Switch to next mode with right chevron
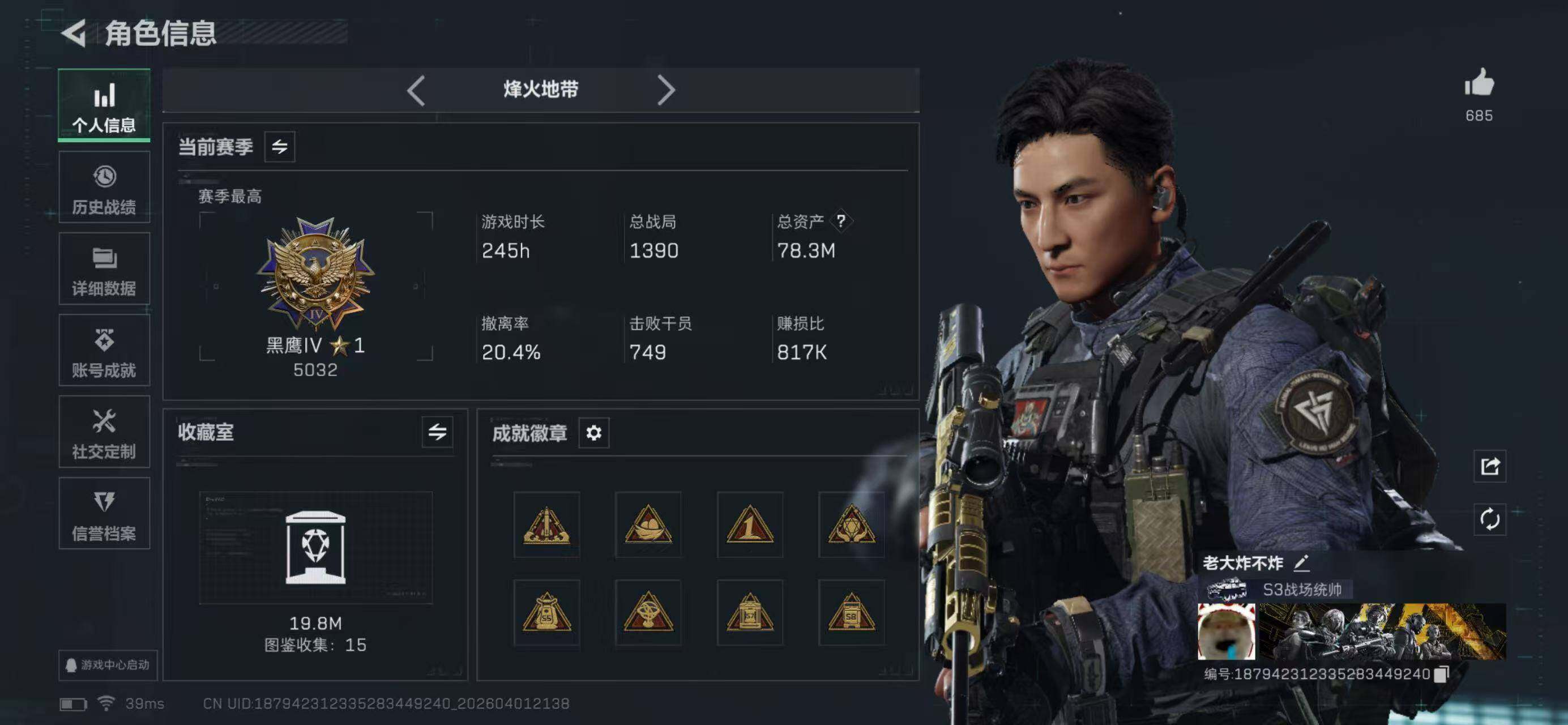 [666, 91]
